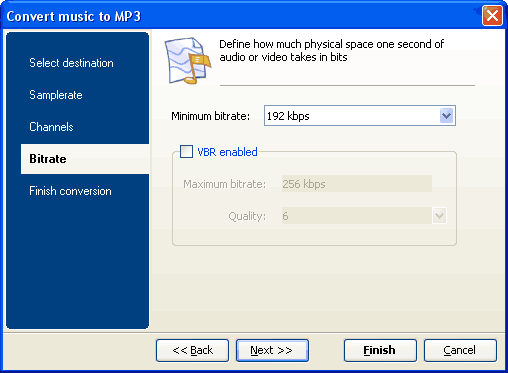
Task: Click the 256 kbps maximum bitrate field
Action: pos(357,184)
